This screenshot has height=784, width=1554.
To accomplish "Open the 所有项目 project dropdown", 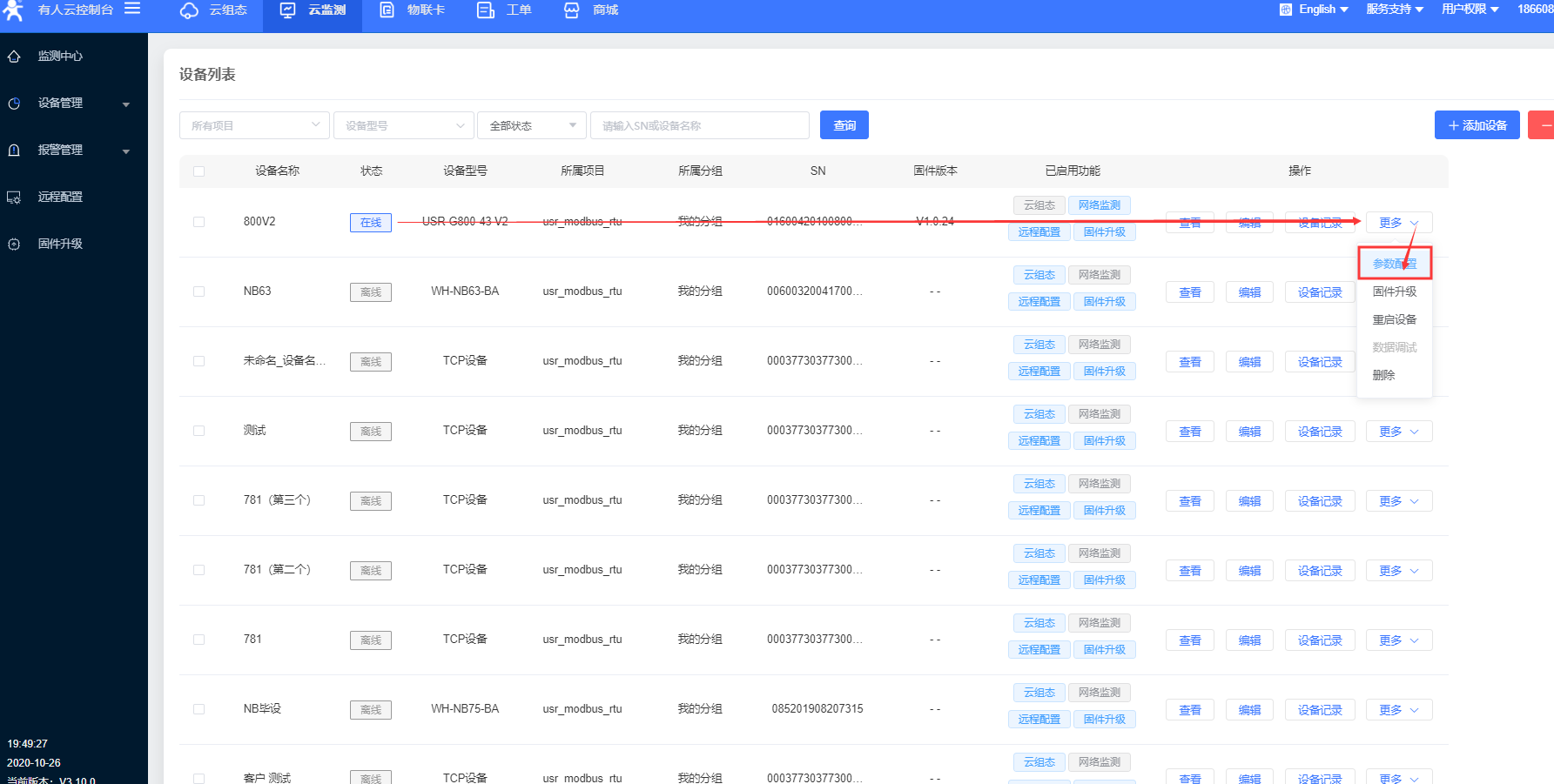I will (254, 125).
